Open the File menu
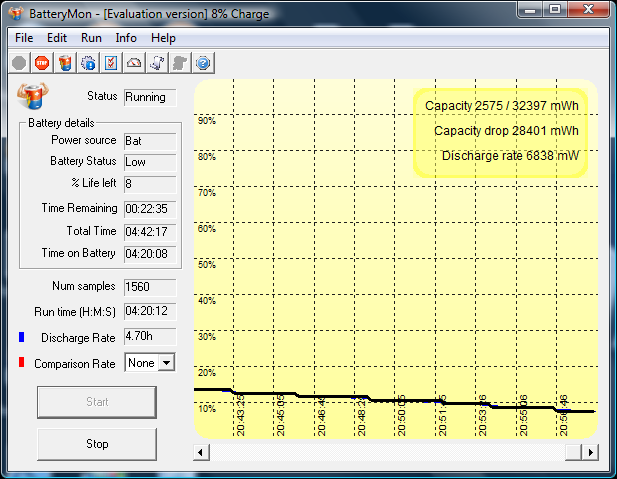The image size is (617, 479). pos(24,38)
